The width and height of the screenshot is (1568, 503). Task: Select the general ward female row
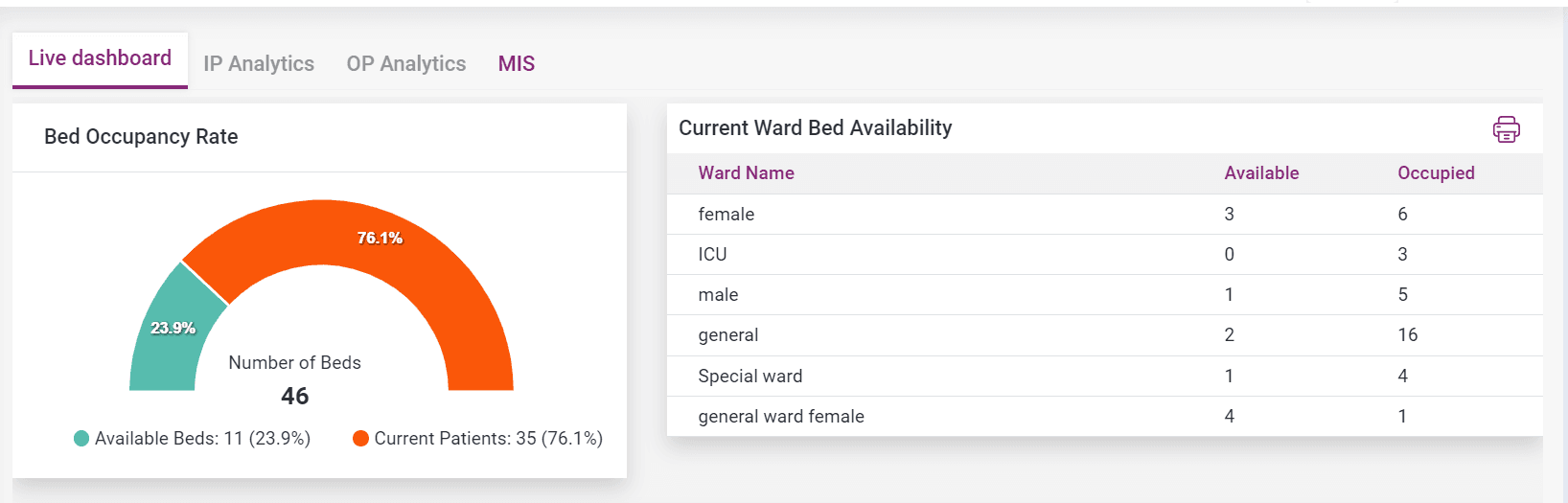click(781, 417)
